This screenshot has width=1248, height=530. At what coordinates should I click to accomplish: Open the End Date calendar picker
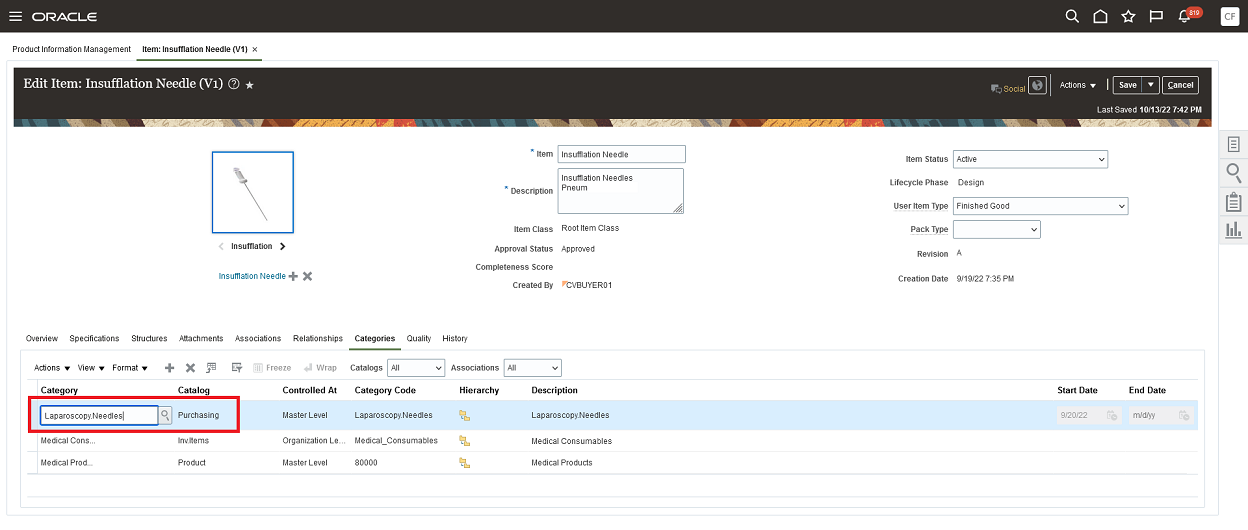click(x=1184, y=415)
